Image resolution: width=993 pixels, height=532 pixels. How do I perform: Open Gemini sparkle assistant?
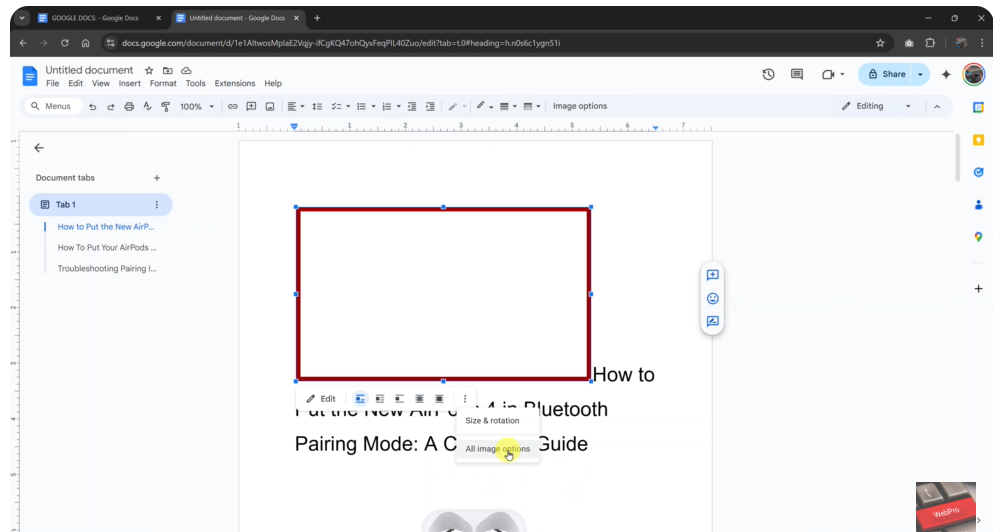pos(946,74)
